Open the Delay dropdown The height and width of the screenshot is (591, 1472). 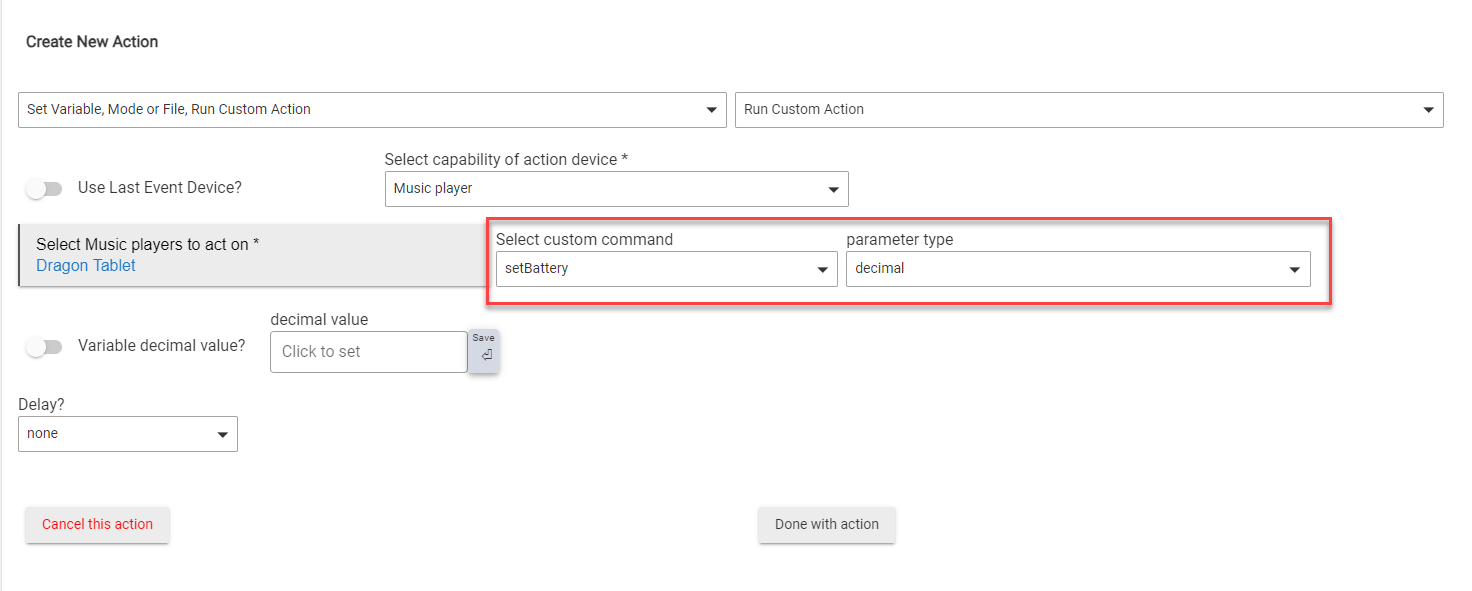click(128, 434)
